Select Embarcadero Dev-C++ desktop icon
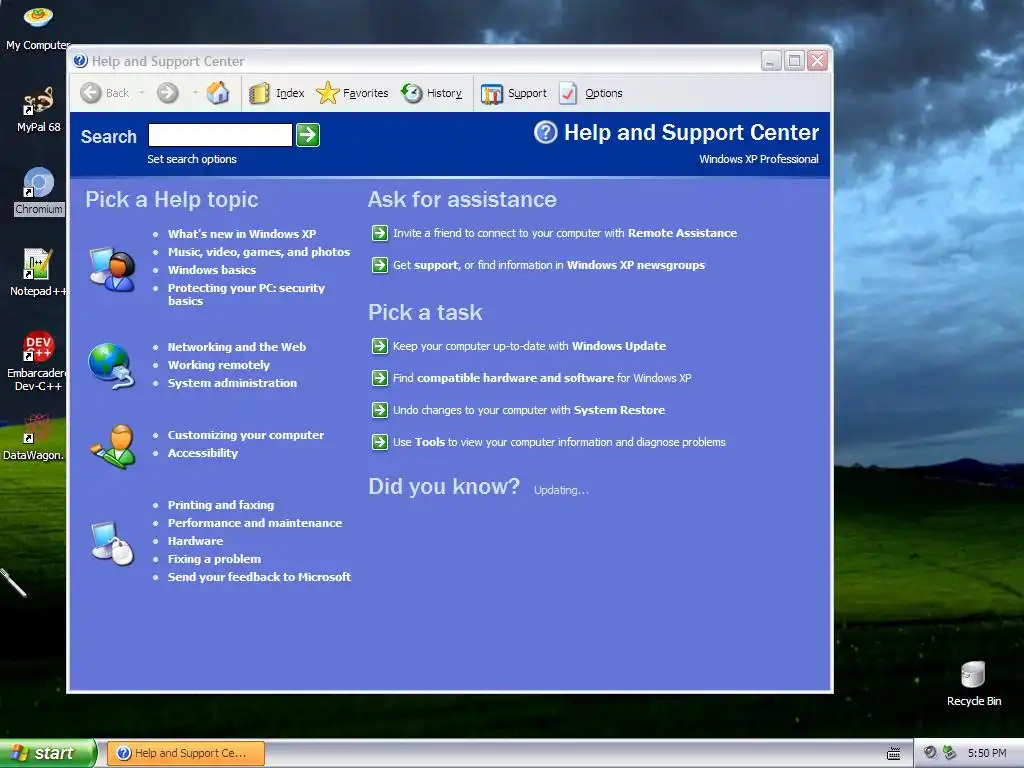Image resolution: width=1024 pixels, height=768 pixels. click(x=37, y=361)
